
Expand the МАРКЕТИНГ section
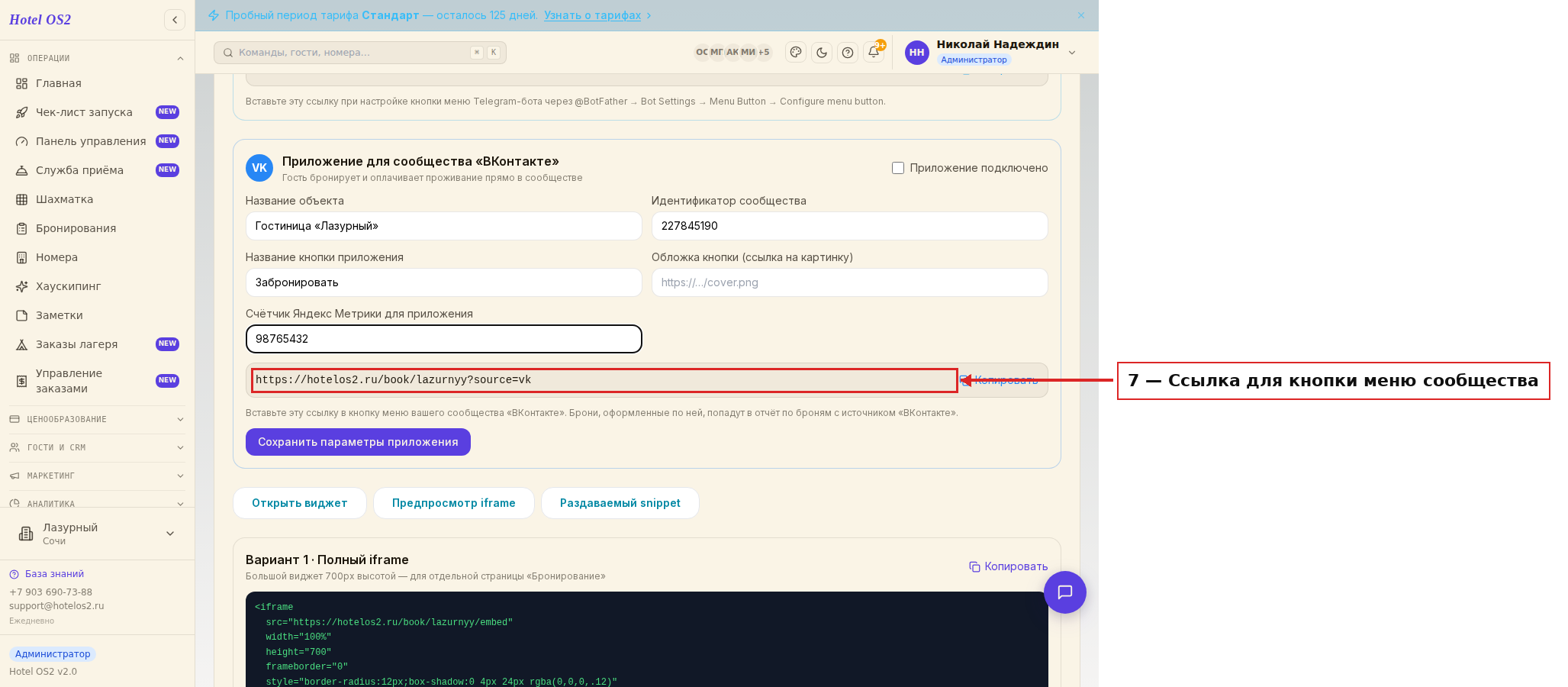[97, 476]
